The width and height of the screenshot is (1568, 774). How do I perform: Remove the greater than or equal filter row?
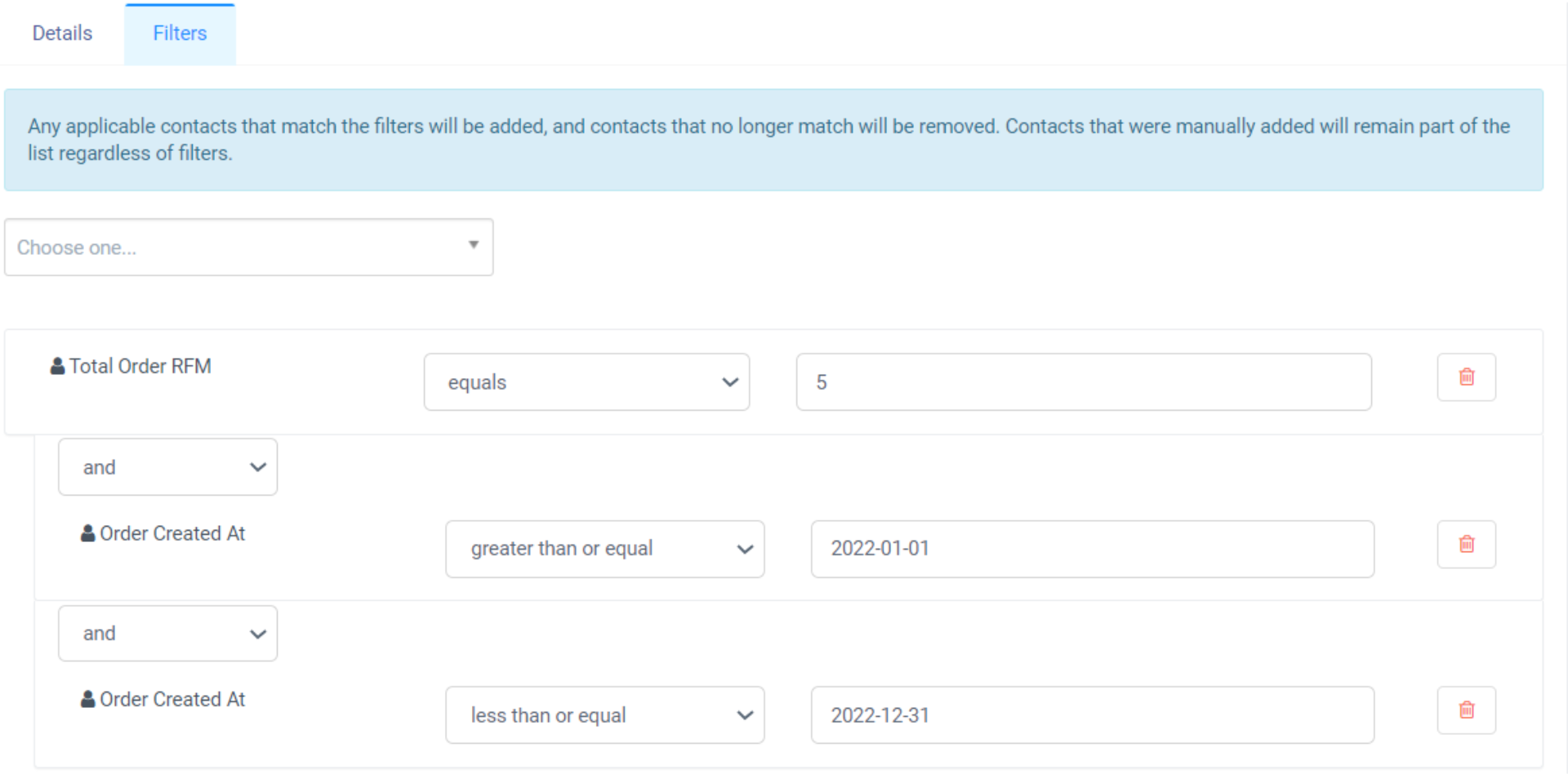pos(1466,544)
